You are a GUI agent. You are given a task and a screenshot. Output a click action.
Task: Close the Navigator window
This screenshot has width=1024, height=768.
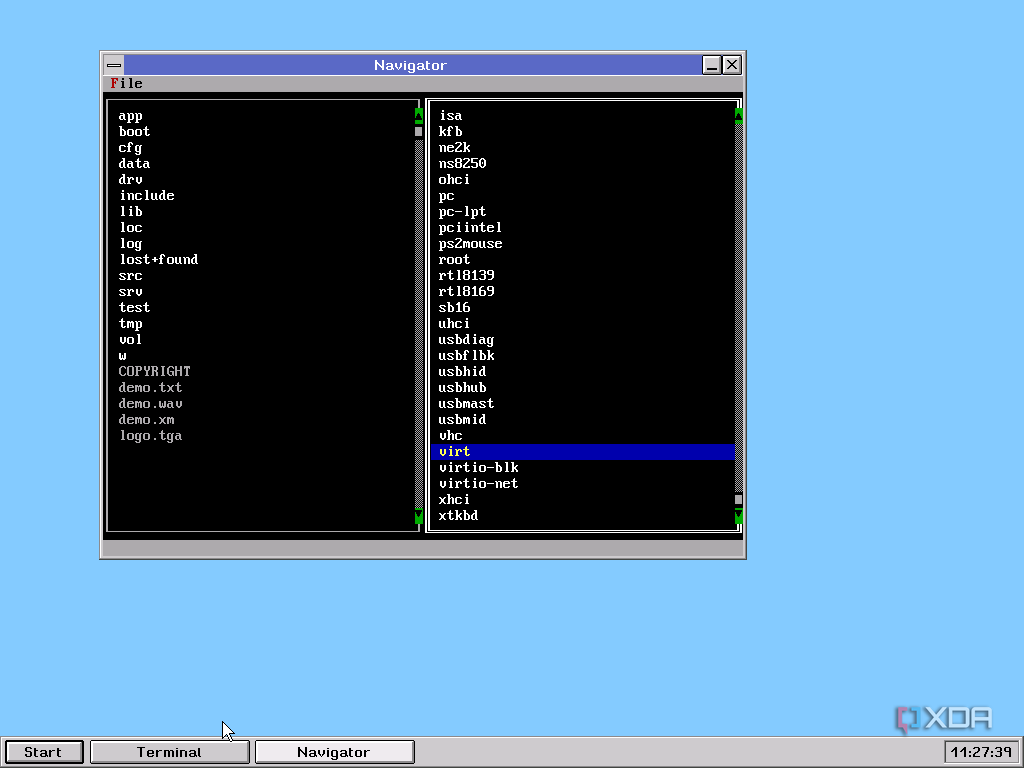pyautogui.click(x=732, y=65)
